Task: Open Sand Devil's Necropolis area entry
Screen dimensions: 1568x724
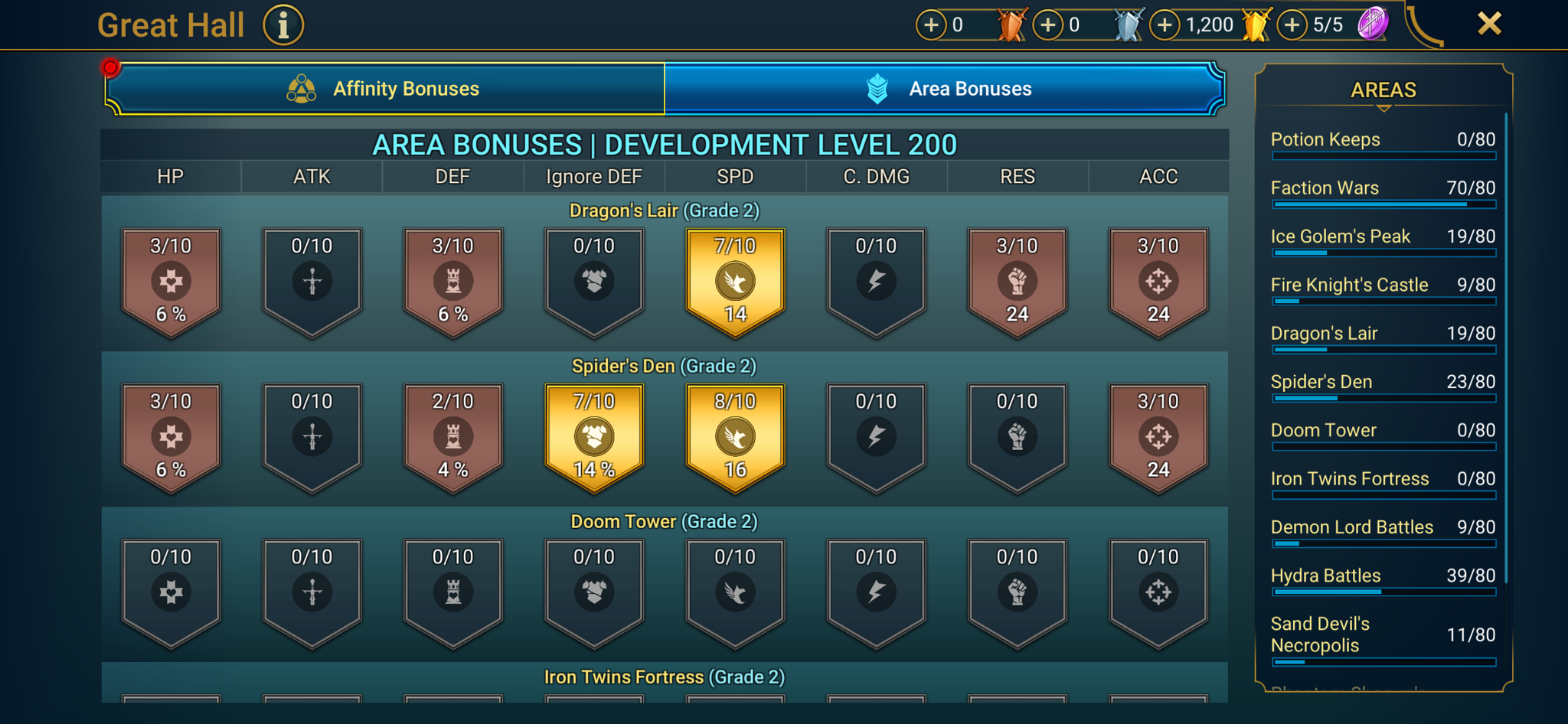Action: point(1383,641)
